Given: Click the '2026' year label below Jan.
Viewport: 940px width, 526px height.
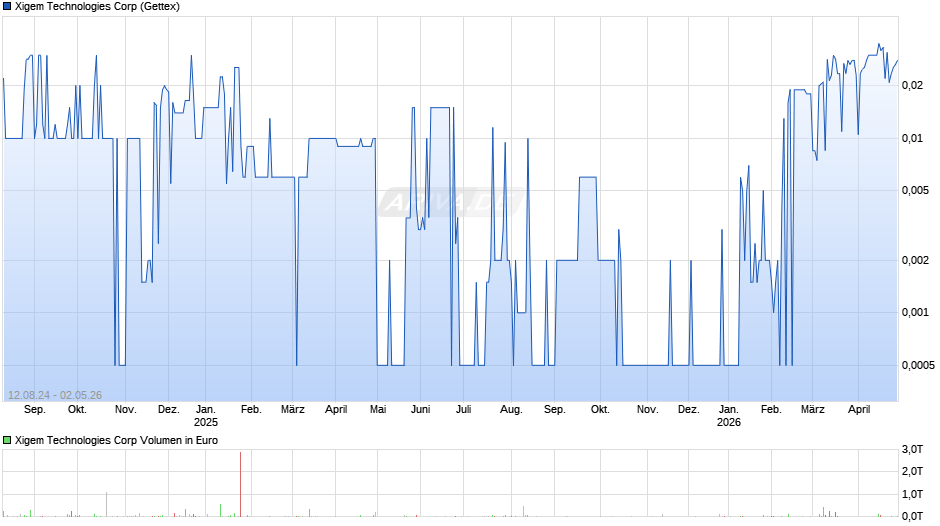Looking at the screenshot, I should (729, 422).
